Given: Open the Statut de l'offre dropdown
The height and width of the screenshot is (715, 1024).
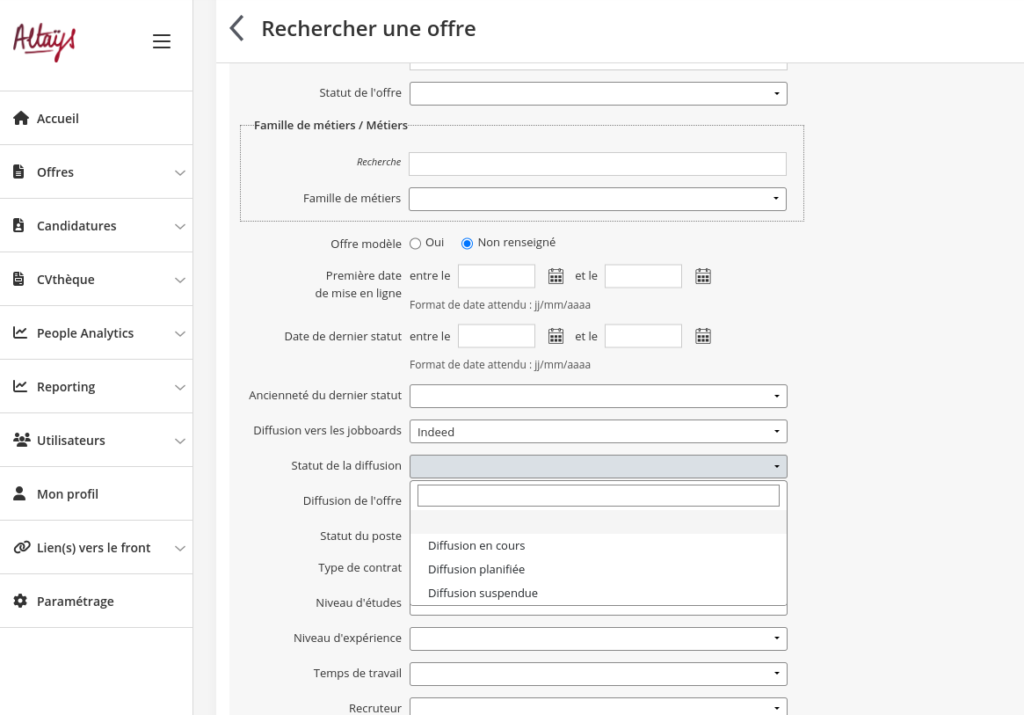Looking at the screenshot, I should 598,94.
